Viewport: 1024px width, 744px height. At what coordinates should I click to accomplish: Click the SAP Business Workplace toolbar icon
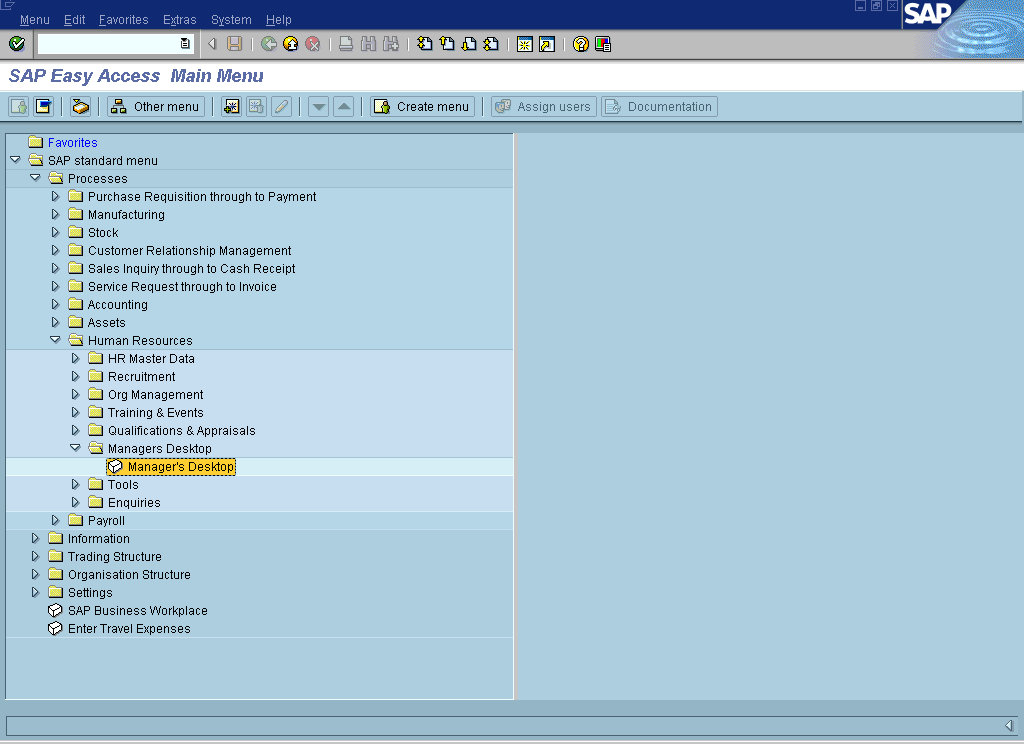click(x=80, y=106)
